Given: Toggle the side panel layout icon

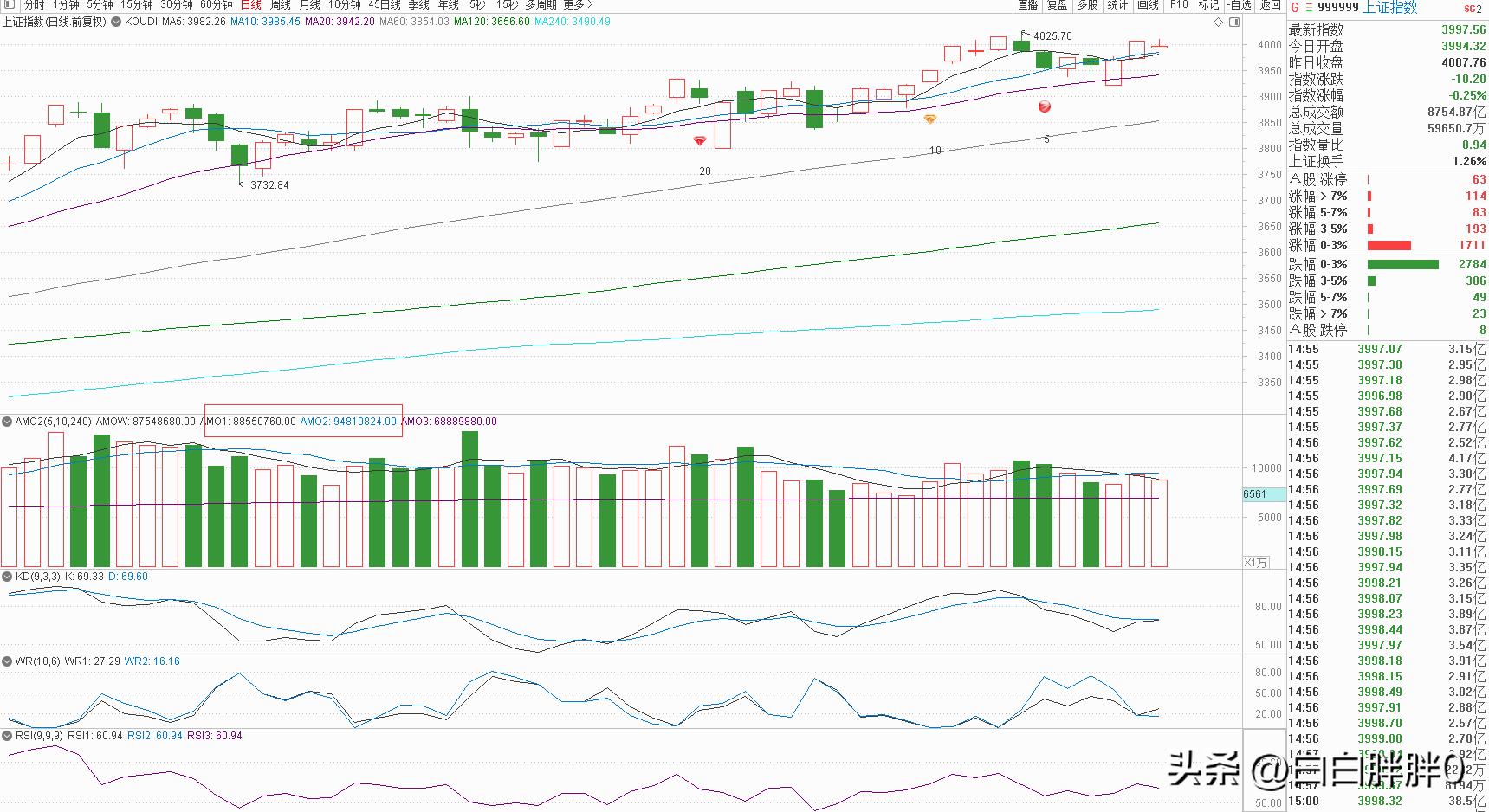Looking at the screenshot, I should 1233,21.
